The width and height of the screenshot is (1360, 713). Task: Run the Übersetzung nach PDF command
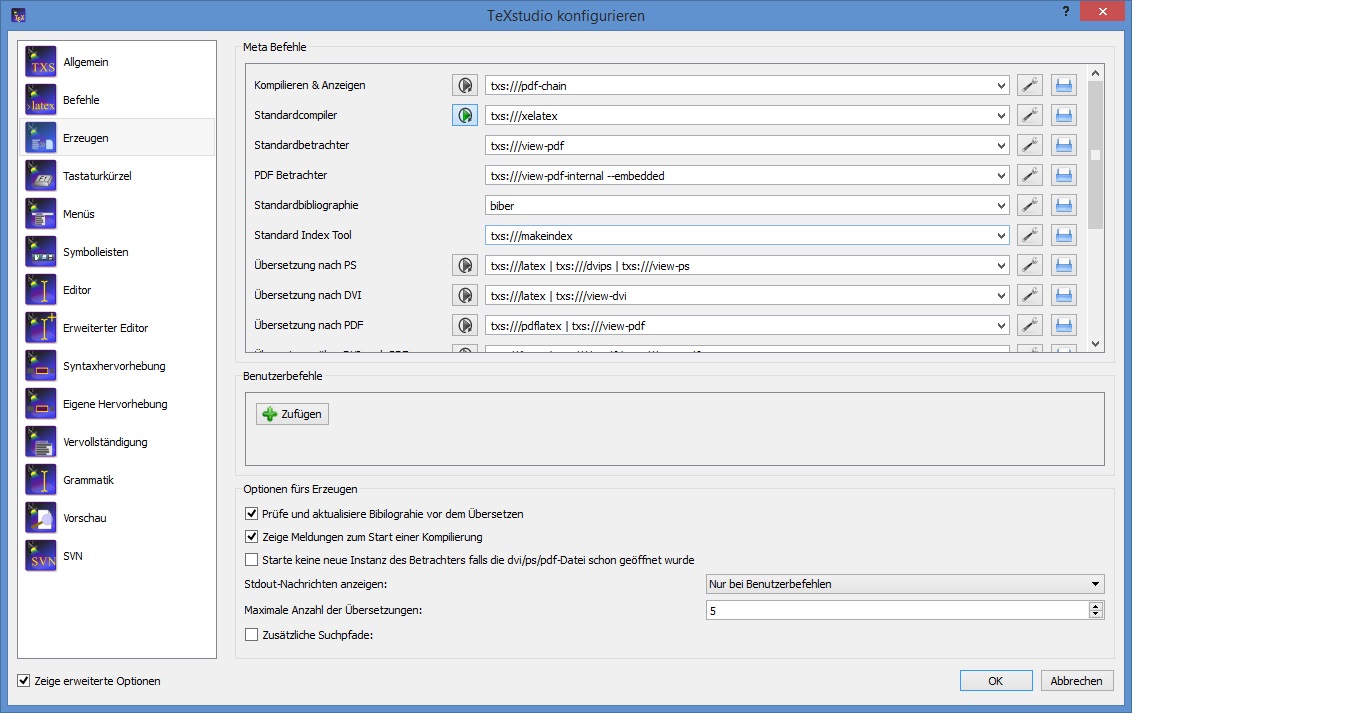tap(465, 326)
